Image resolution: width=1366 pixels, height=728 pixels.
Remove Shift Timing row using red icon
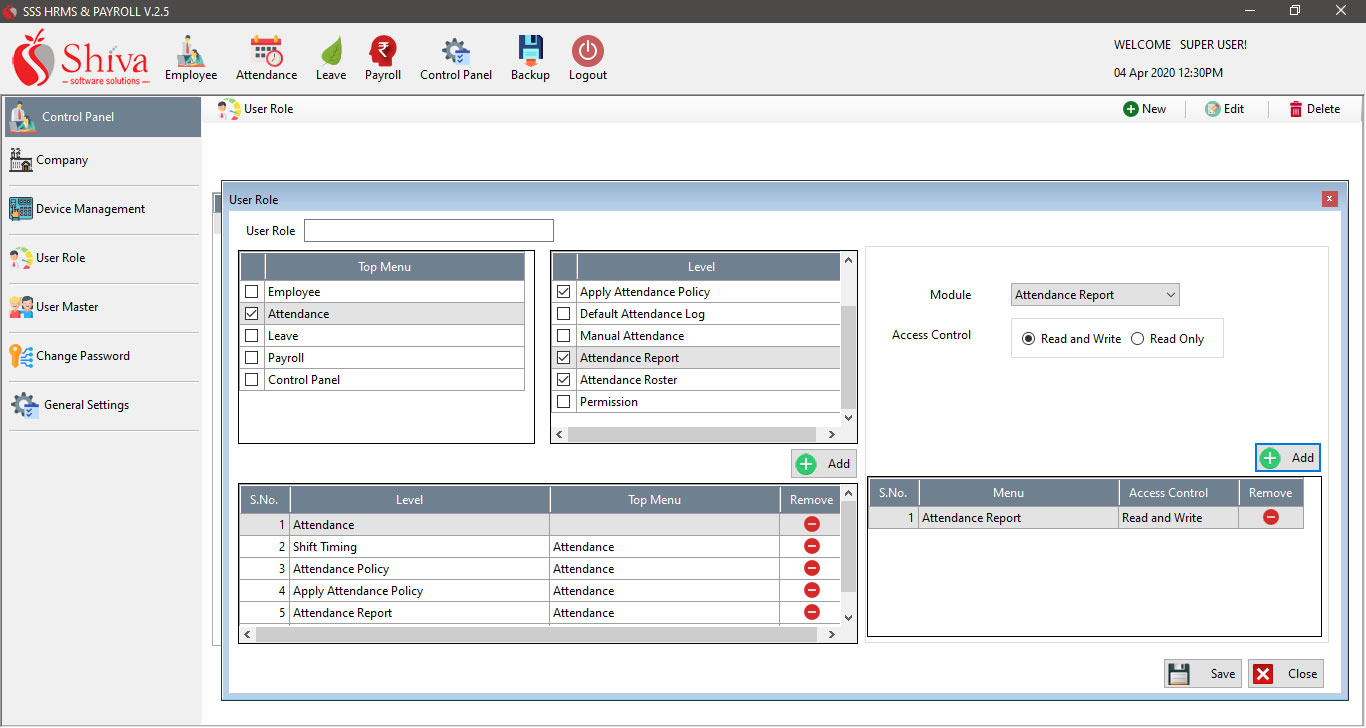tap(812, 546)
